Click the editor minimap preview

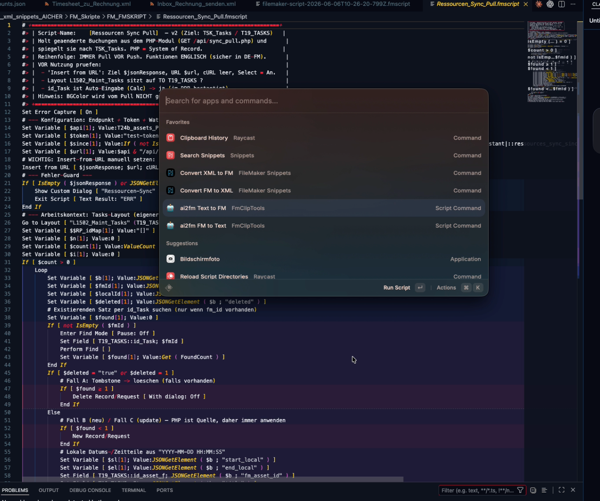[x=551, y=61]
